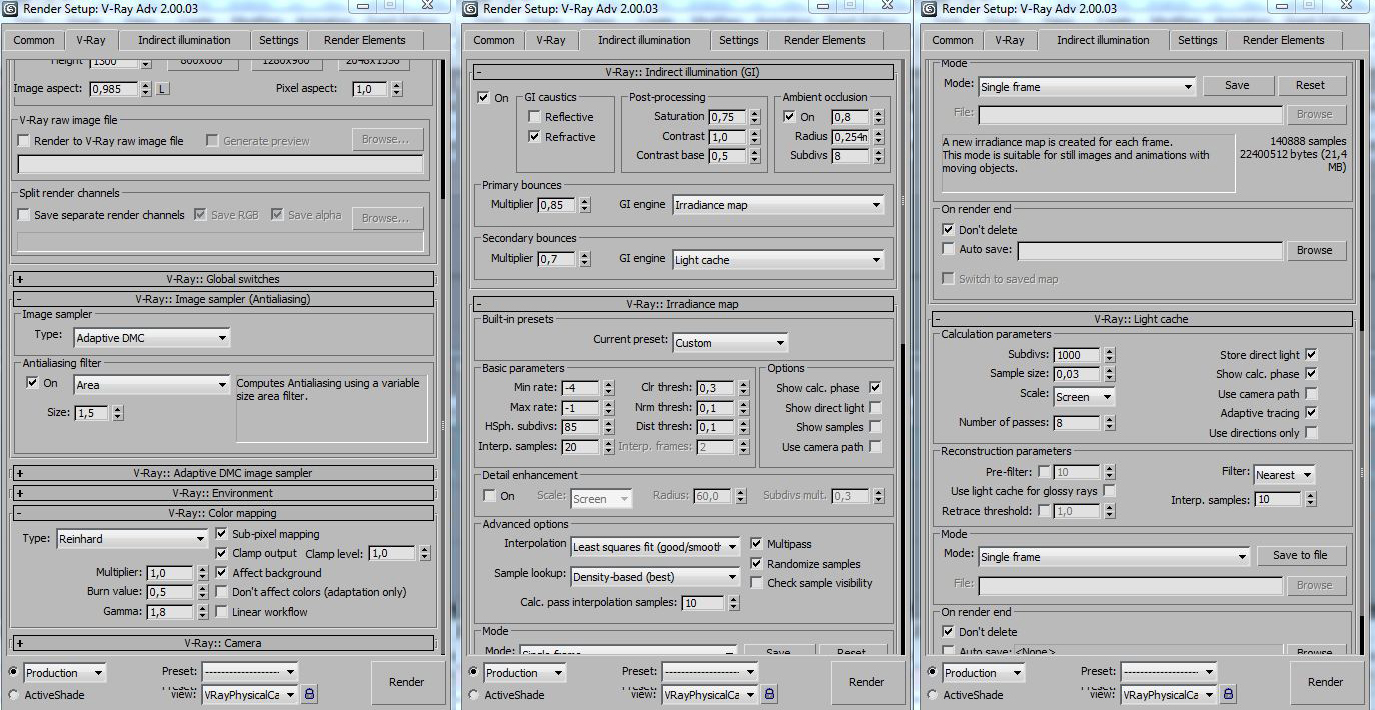Viewport: 1375px width, 710px height.
Task: Toggle Randomize samples checkbox
Action: pos(757,564)
